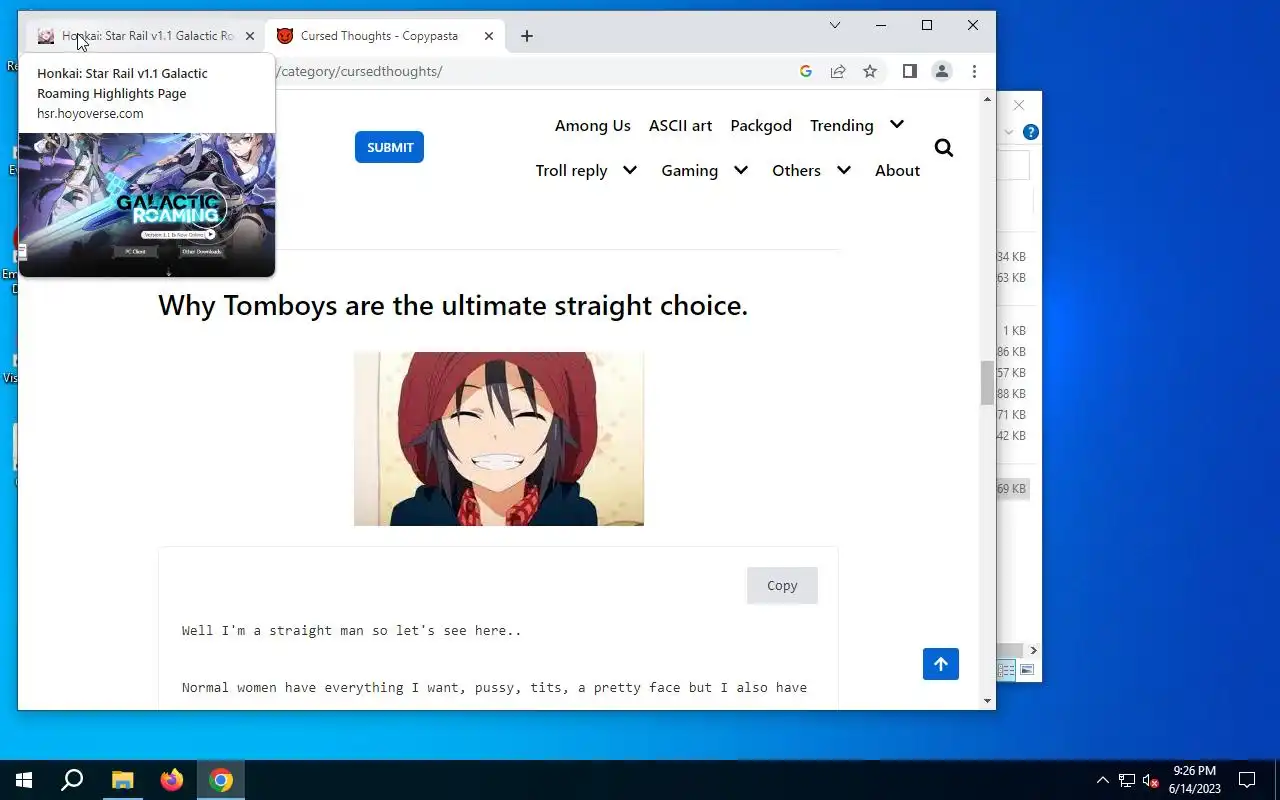The height and width of the screenshot is (800, 1280).
Task: Open the site search magnifier icon
Action: click(x=943, y=148)
